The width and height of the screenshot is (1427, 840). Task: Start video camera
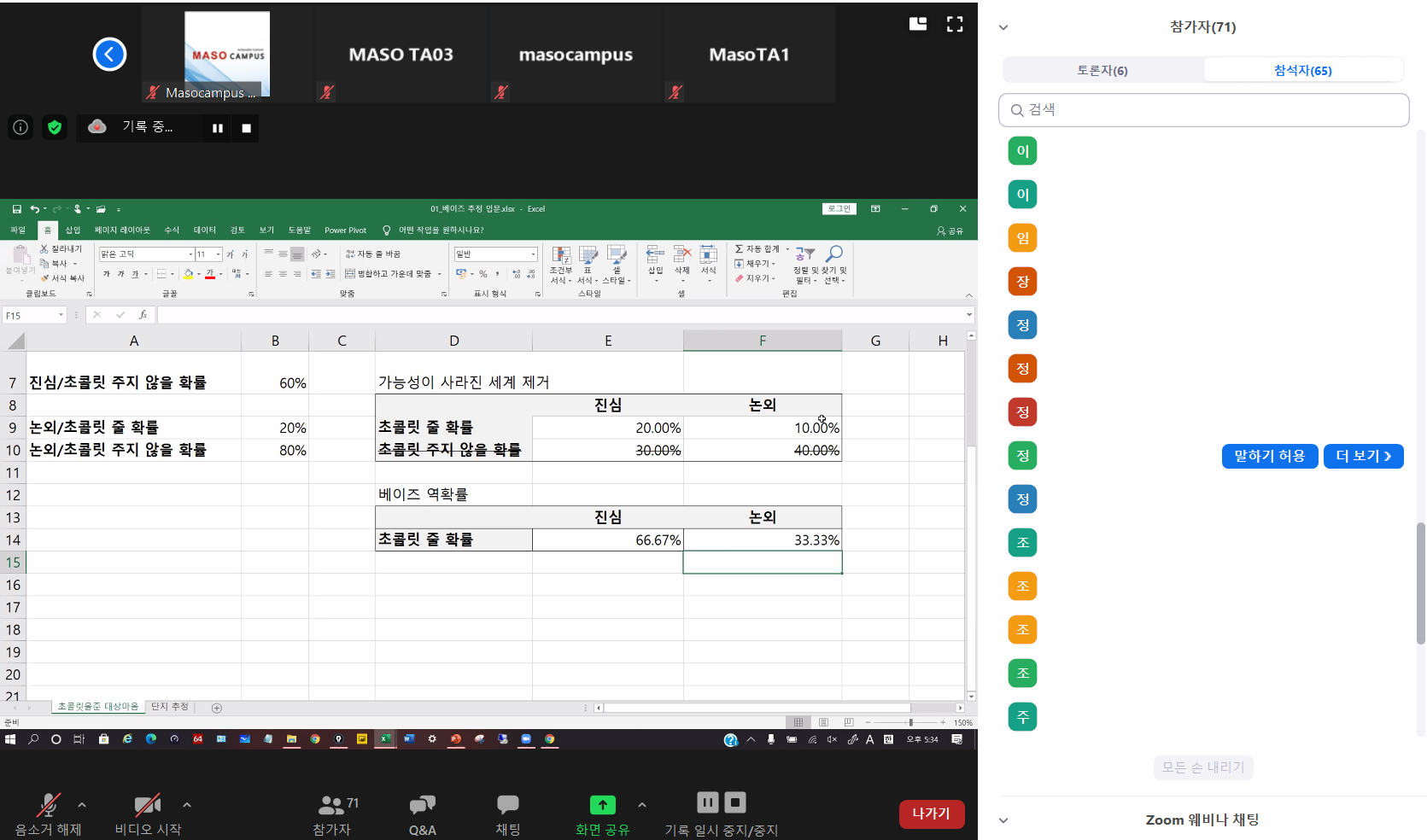coord(147,805)
